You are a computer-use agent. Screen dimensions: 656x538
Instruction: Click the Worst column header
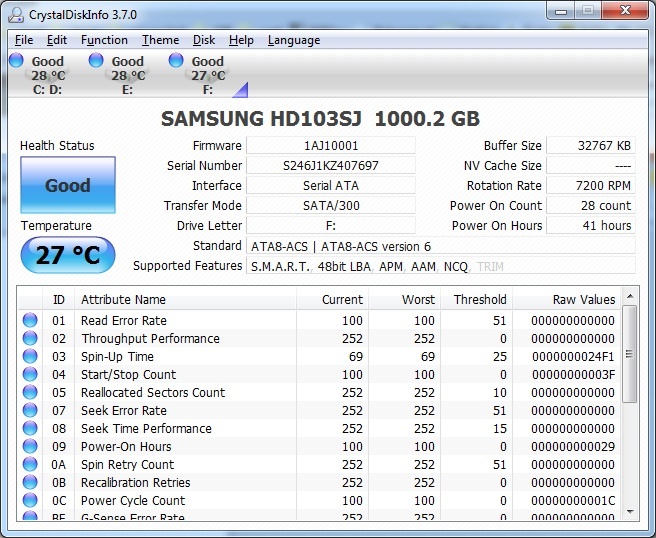(404, 299)
